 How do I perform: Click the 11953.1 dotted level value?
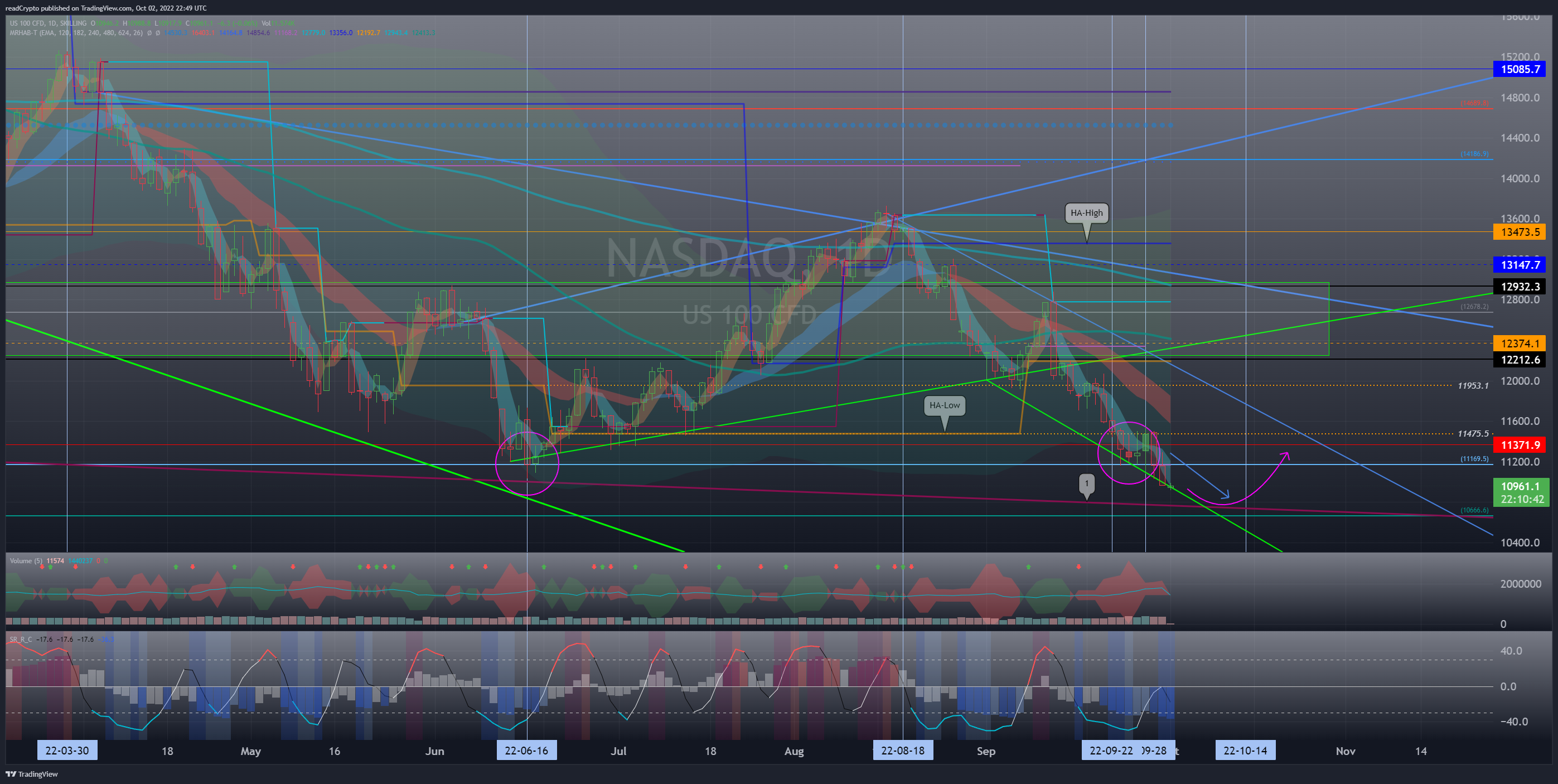[x=1473, y=385]
